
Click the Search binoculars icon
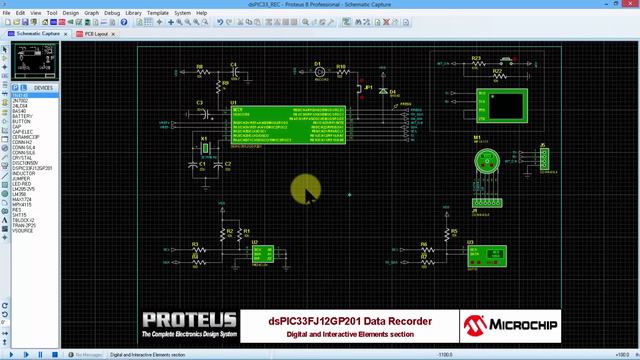tap(358, 22)
